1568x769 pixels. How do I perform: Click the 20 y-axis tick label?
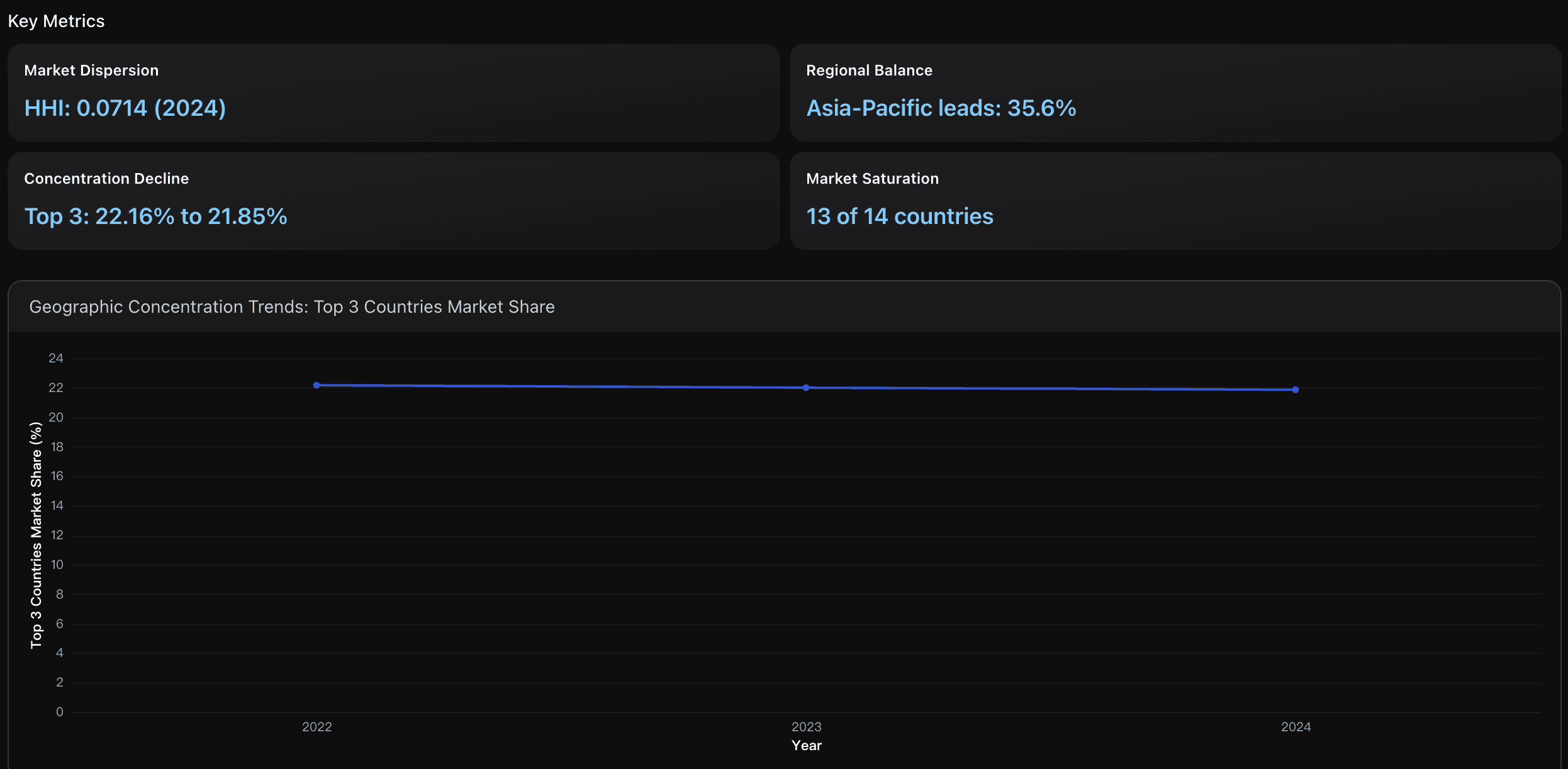click(x=56, y=417)
